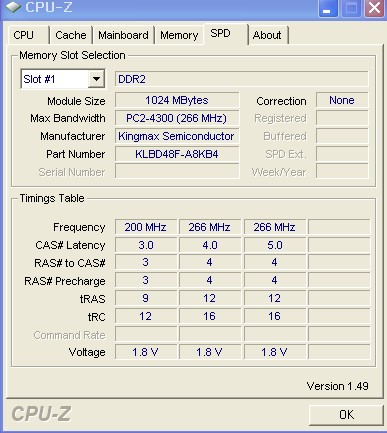Click the CPU-Z title bar icon
Screen dimensions: 387x433
pos(14,7)
